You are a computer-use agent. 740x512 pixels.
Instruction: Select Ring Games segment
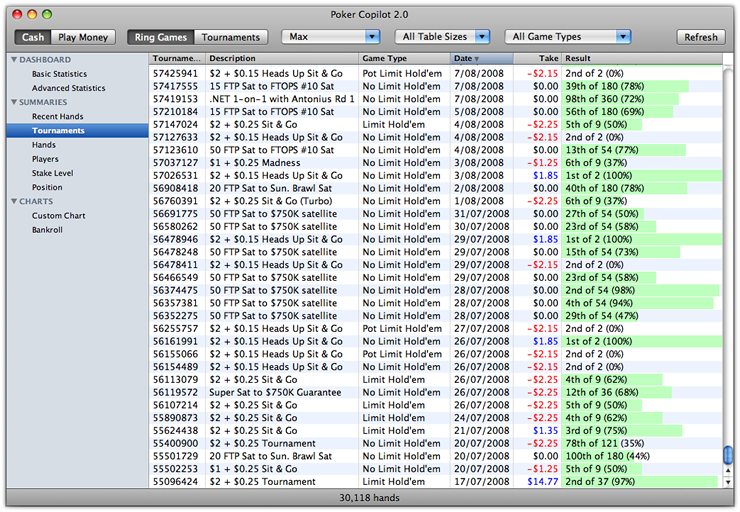click(x=160, y=37)
